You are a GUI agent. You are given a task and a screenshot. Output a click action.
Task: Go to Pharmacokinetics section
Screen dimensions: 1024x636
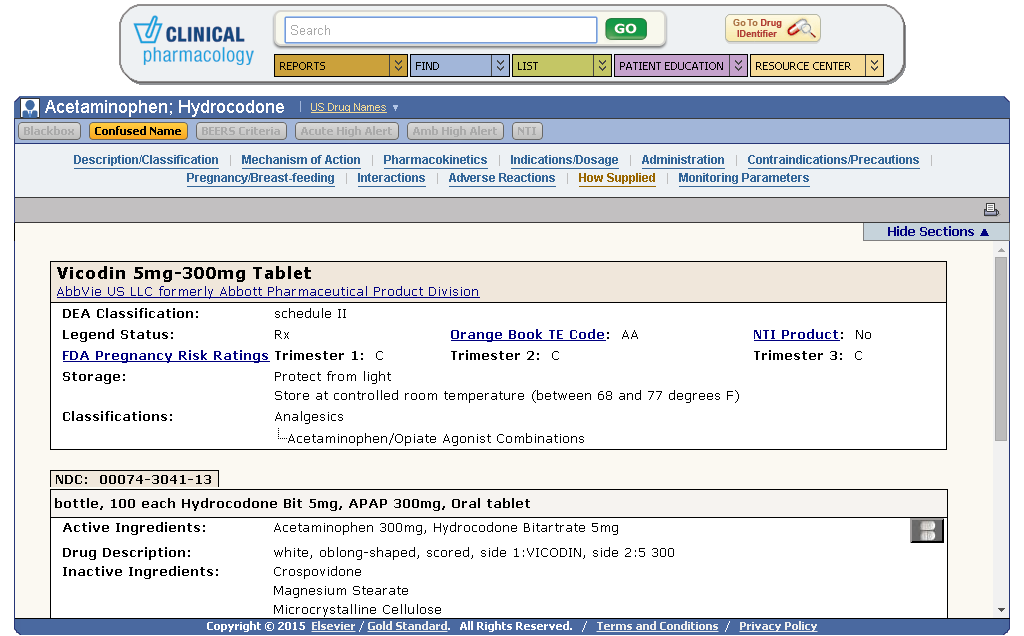(x=435, y=160)
